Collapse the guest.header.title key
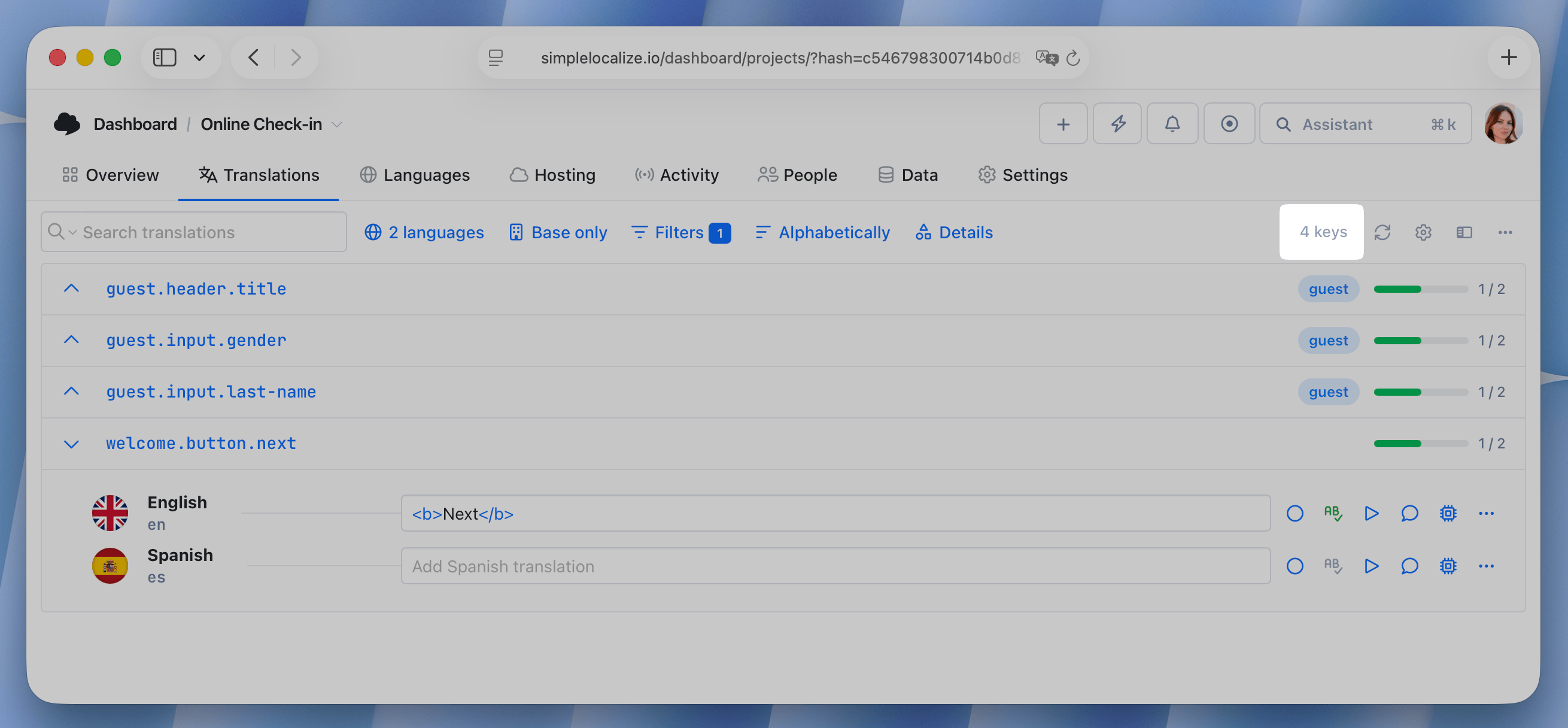This screenshot has height=728, width=1568. (x=71, y=289)
